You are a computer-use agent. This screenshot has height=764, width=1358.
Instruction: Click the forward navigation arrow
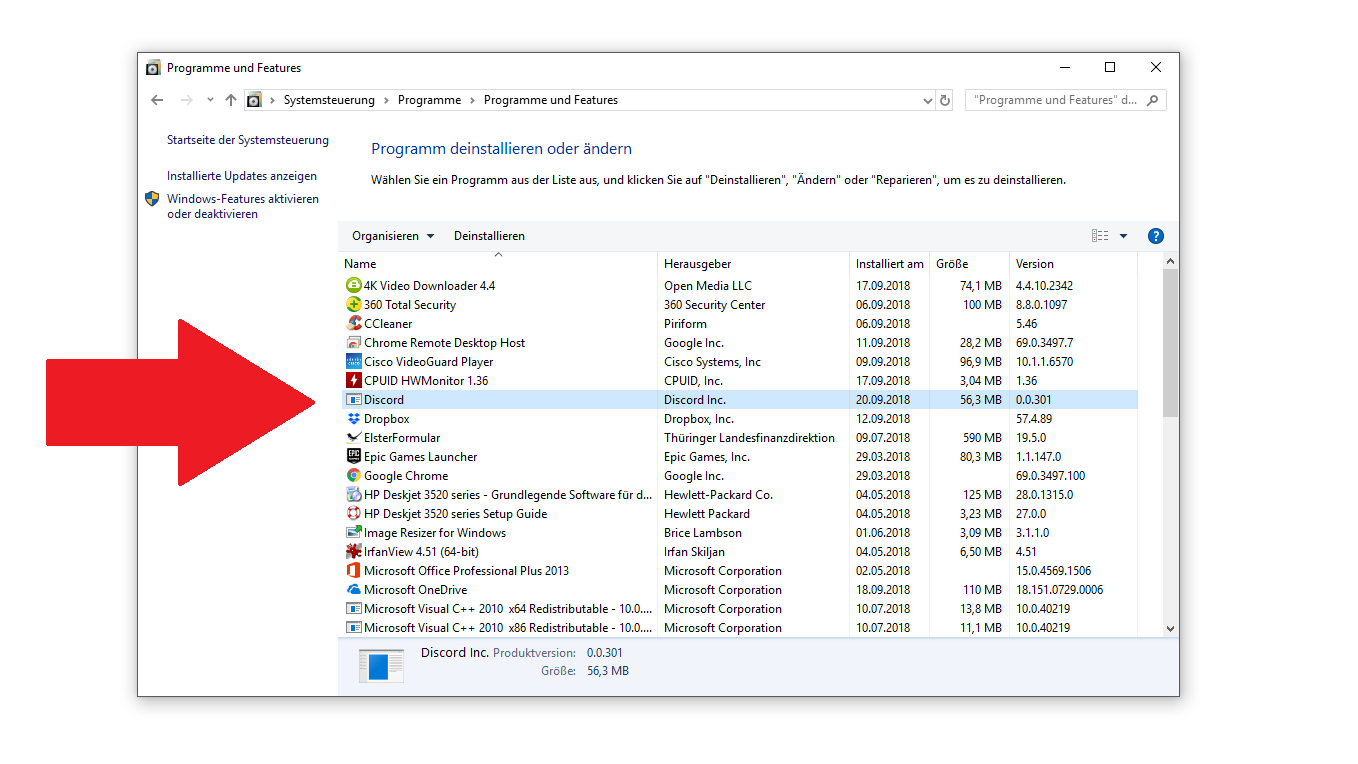click(186, 100)
